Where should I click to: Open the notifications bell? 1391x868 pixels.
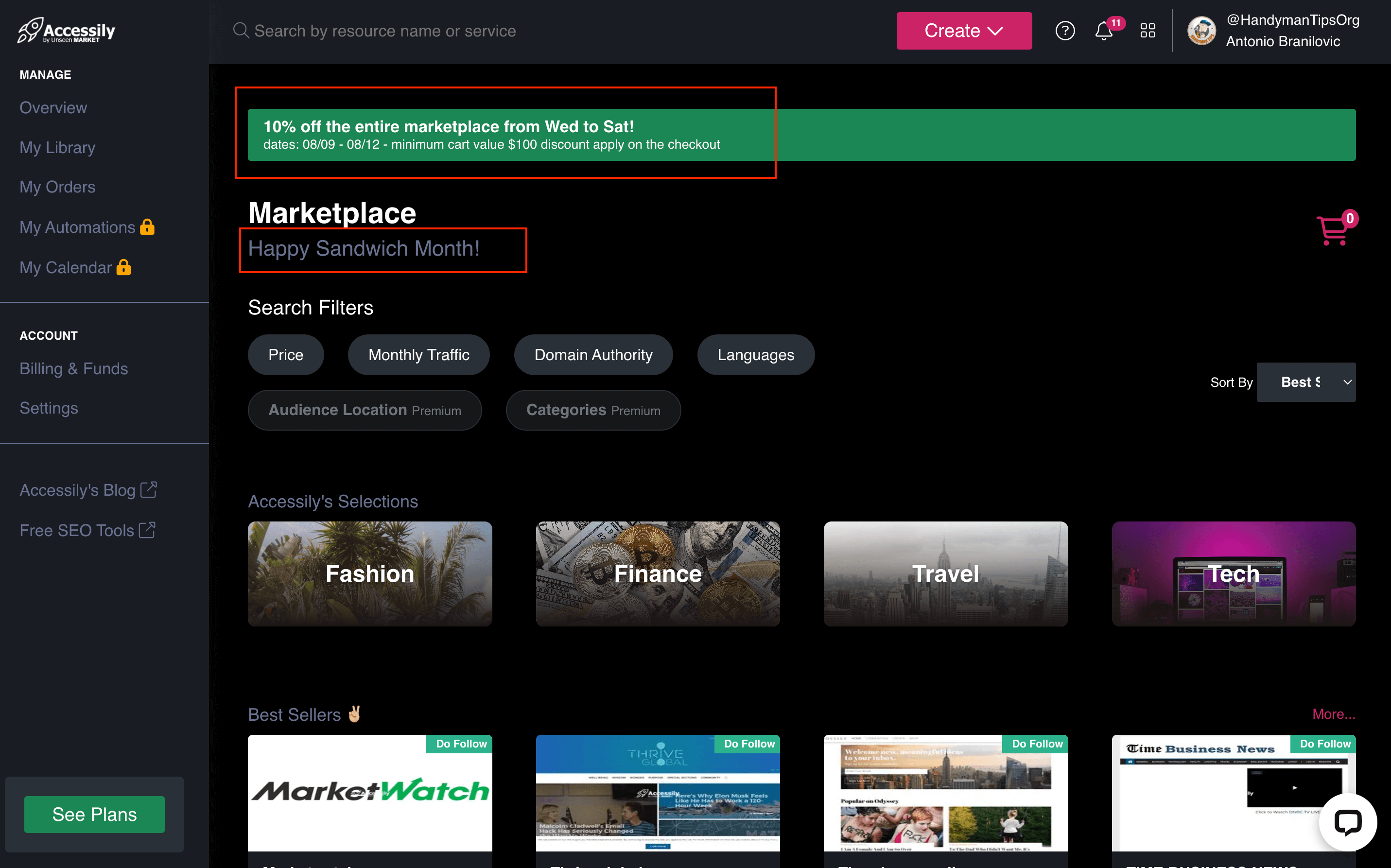click(1103, 31)
